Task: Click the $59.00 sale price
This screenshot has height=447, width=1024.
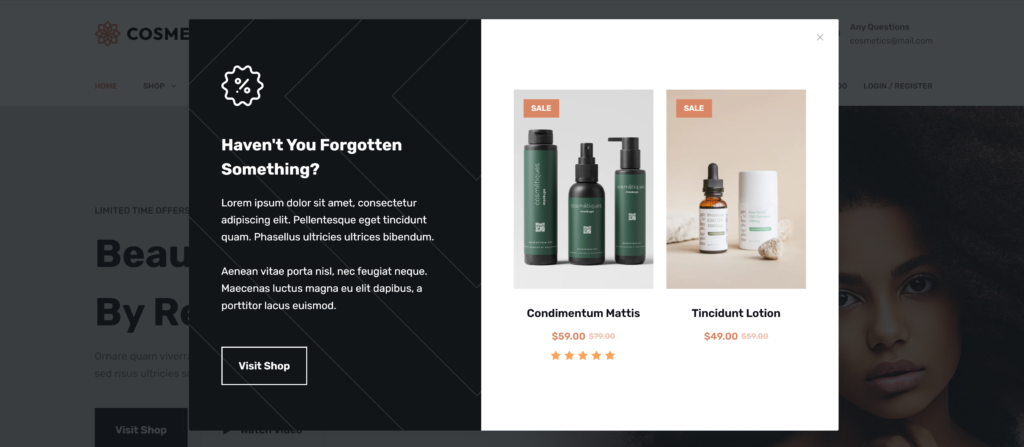Action: coord(568,337)
